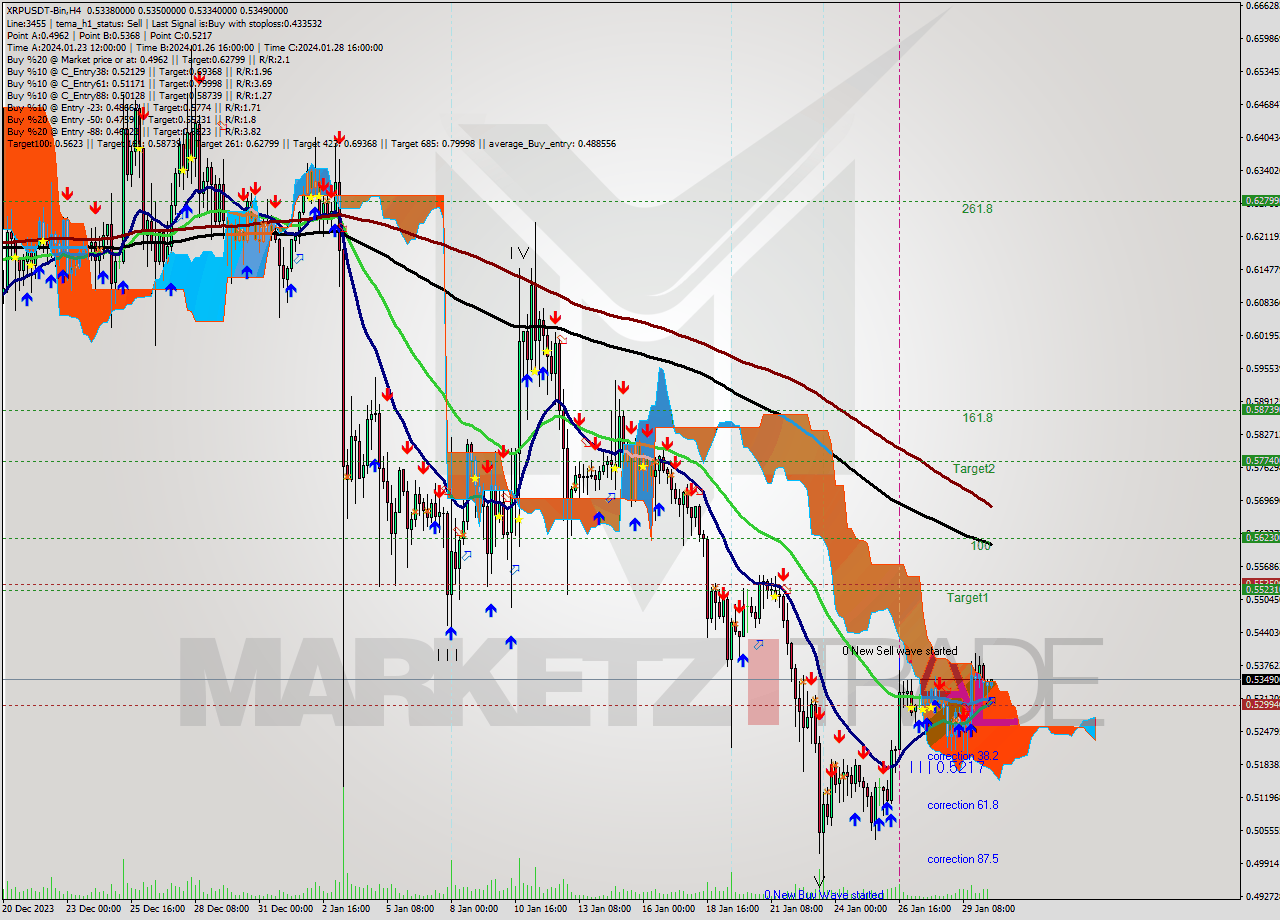Click the '261.8' Fibonacci level label
This screenshot has width=1280, height=920.
977,209
